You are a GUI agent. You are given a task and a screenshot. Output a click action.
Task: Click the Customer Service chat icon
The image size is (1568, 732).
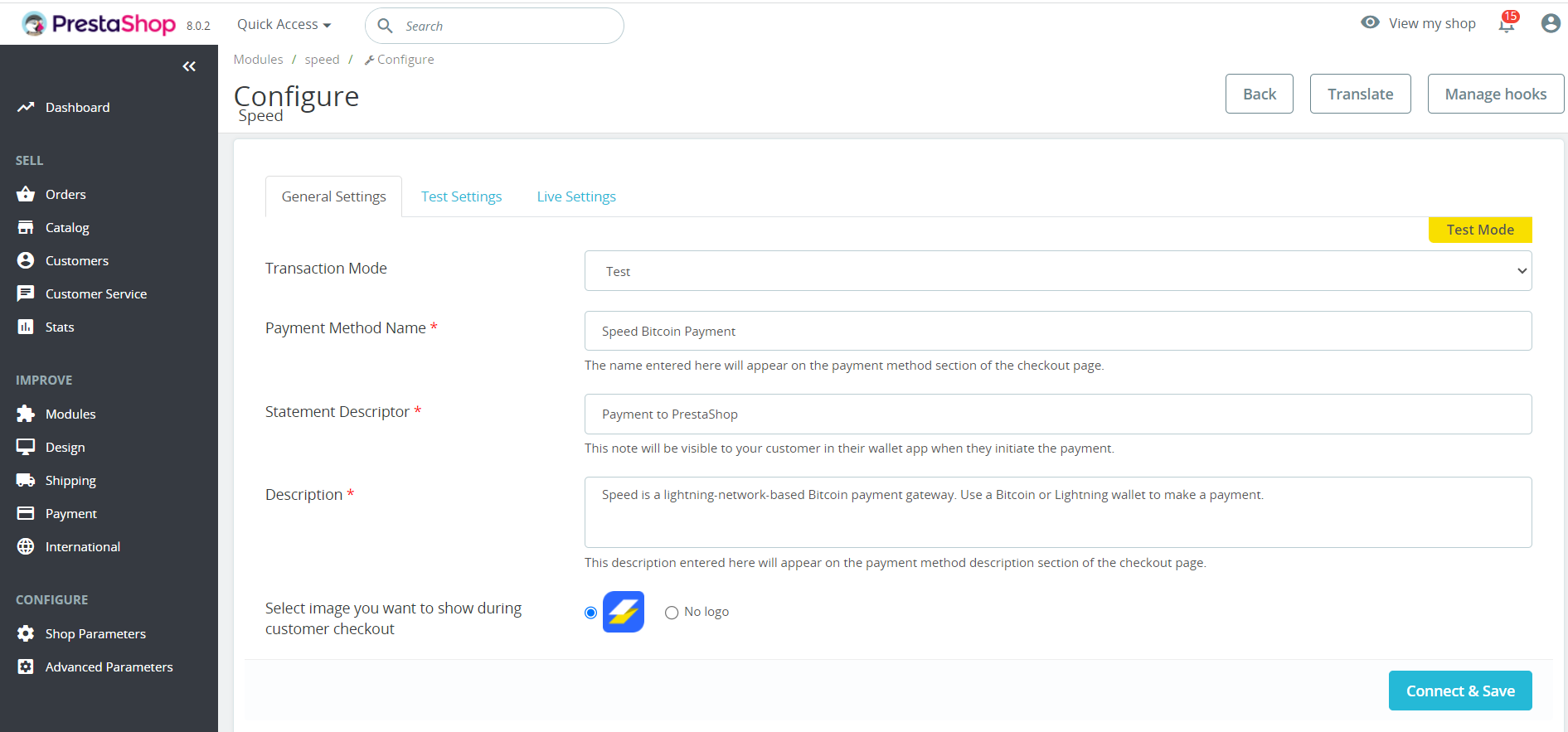point(26,293)
